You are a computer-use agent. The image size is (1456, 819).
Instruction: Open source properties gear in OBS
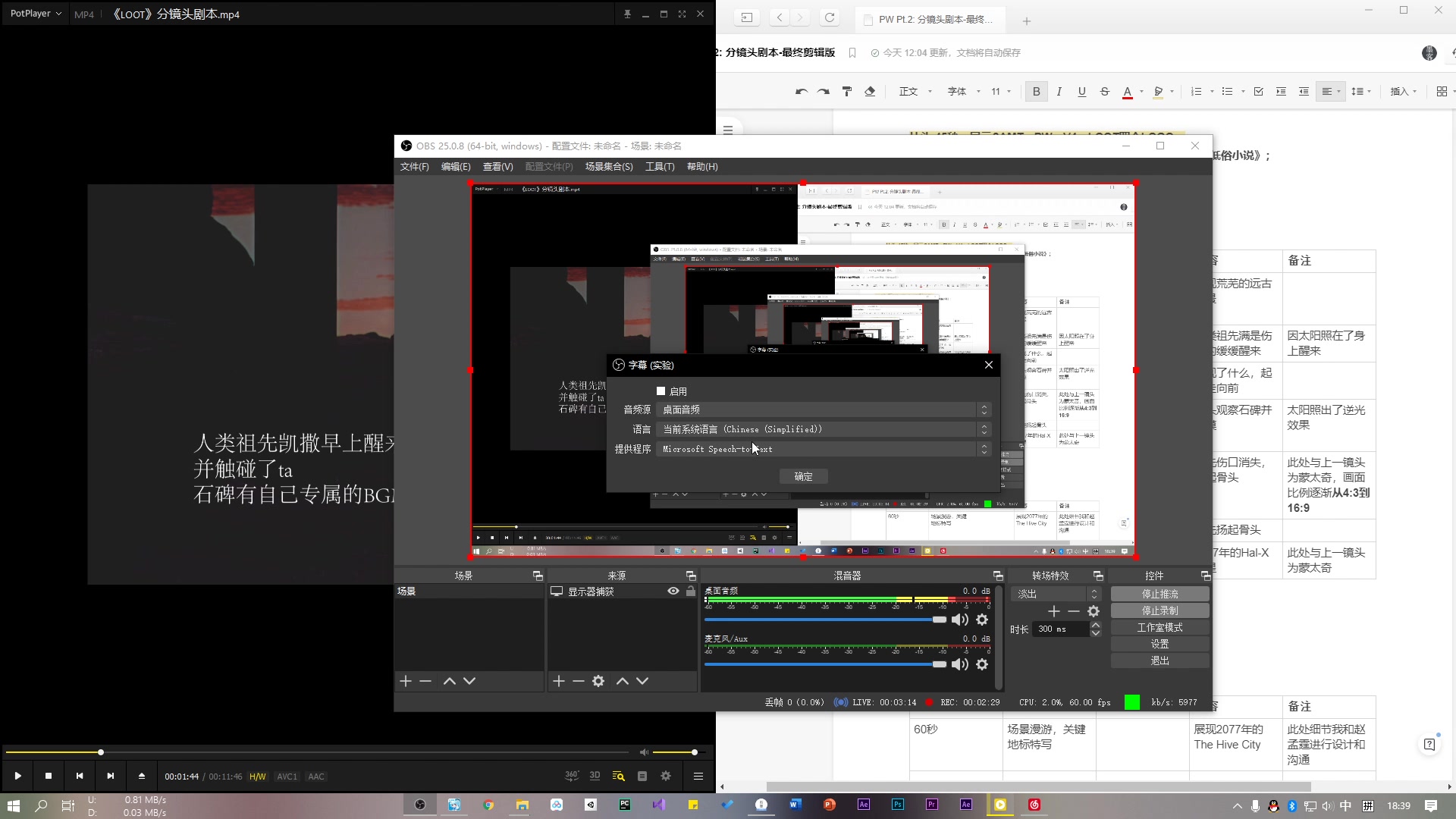[598, 681]
